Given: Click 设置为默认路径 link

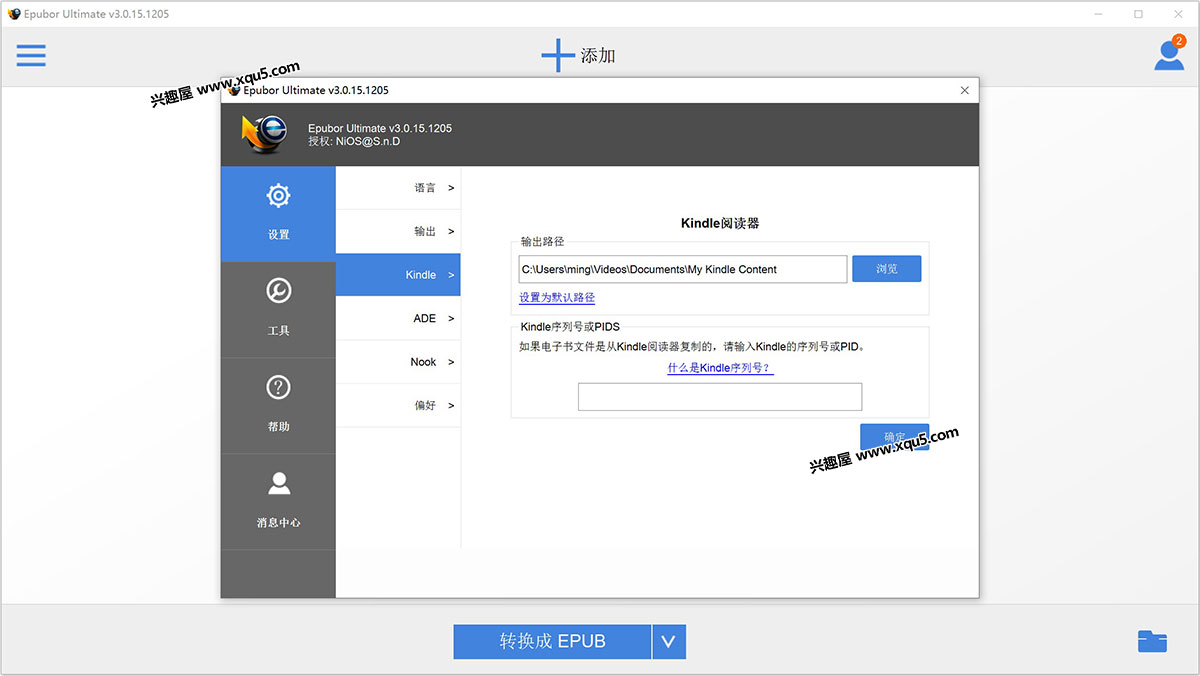Looking at the screenshot, I should (x=557, y=298).
